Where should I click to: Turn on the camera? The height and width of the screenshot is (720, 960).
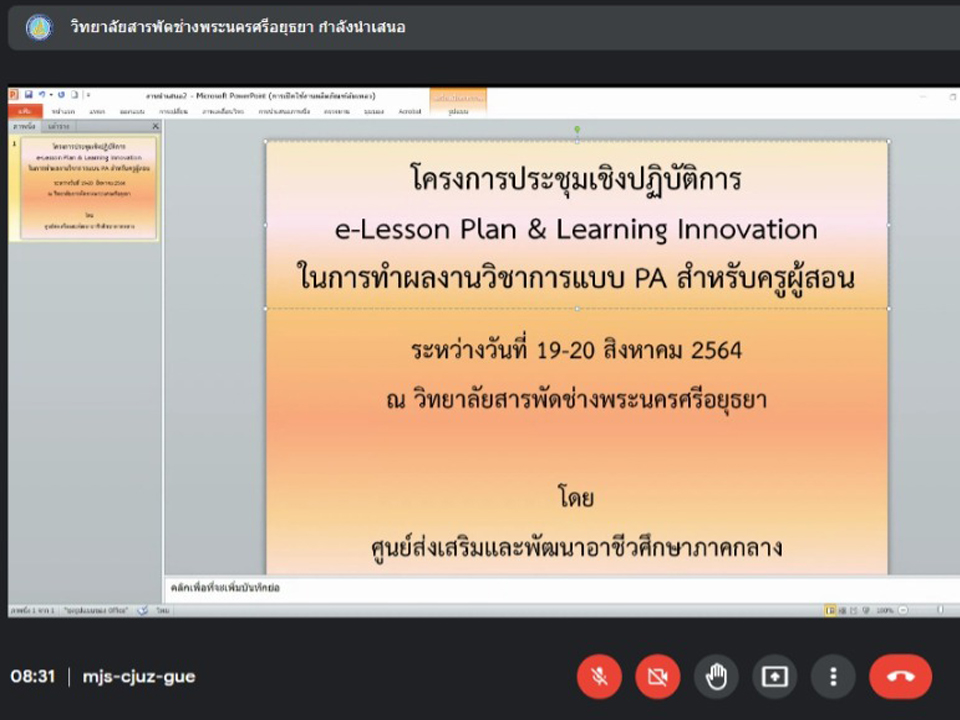(657, 677)
